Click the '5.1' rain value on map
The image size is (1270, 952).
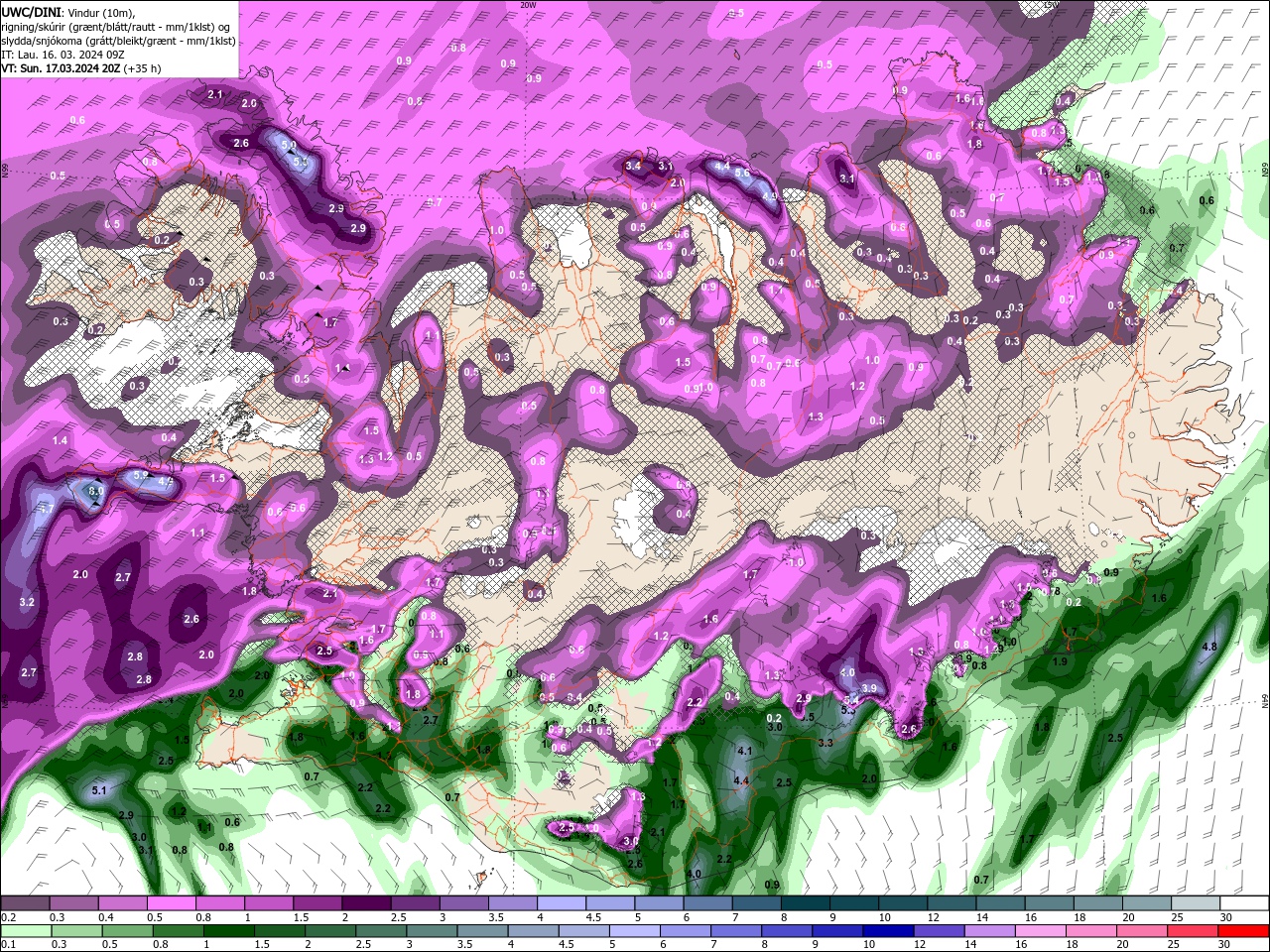[x=99, y=790]
